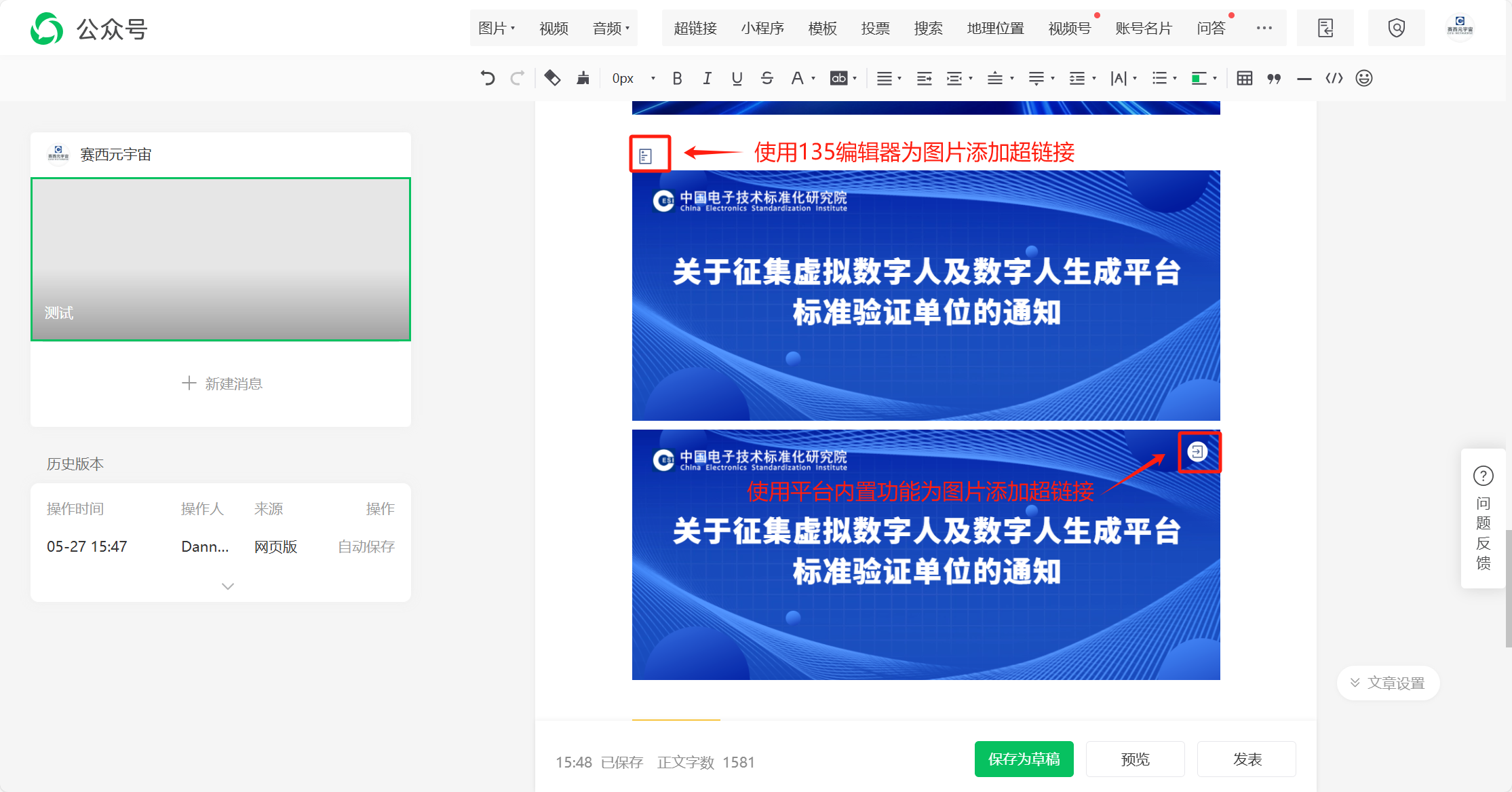Click the undo arrow icon

[487, 78]
